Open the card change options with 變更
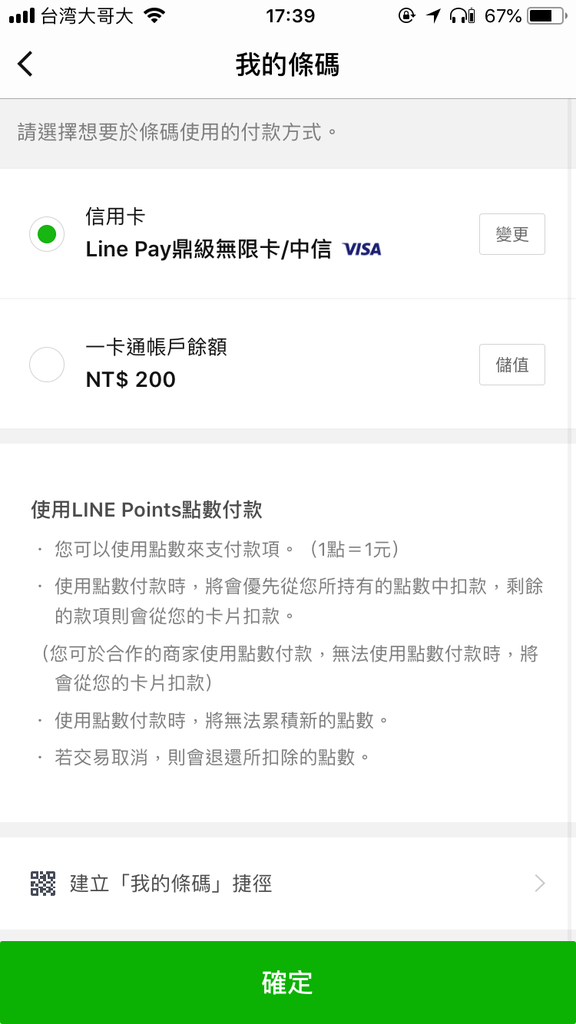The image size is (576, 1024). click(512, 234)
